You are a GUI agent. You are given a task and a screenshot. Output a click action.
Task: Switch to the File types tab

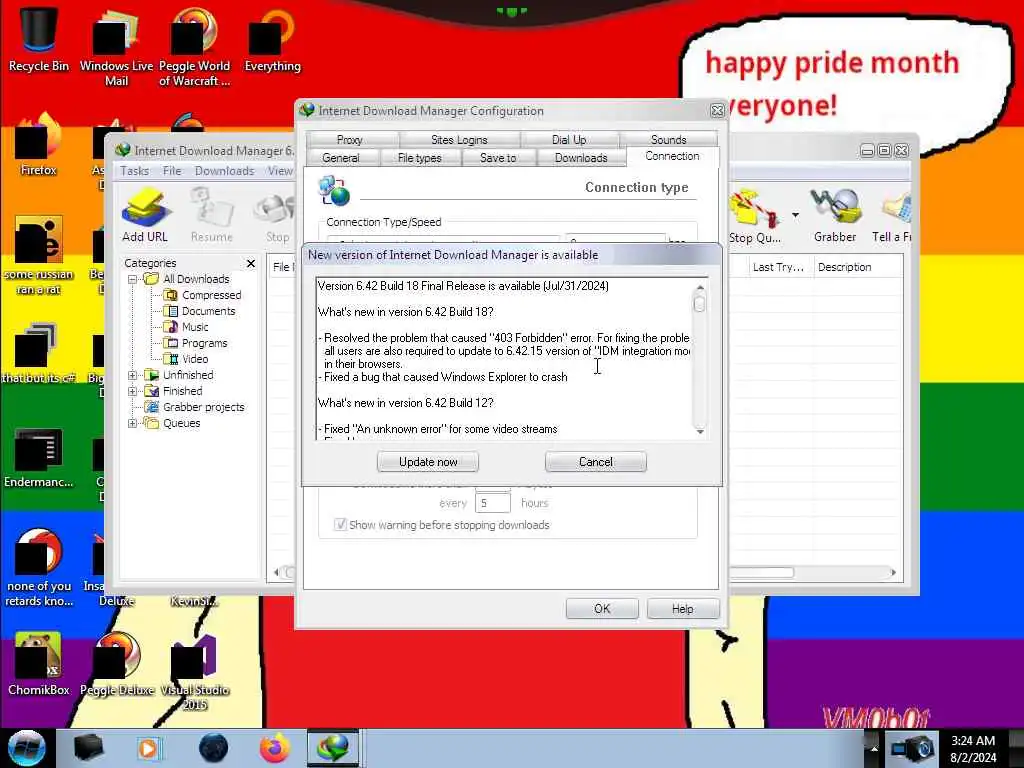pos(419,157)
